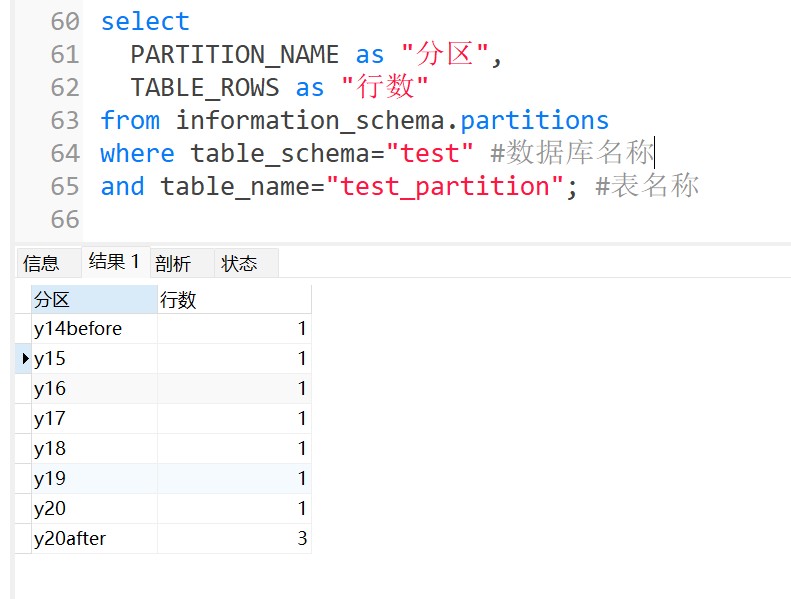
Task: Select the y20after partition cell
Action: point(94,539)
